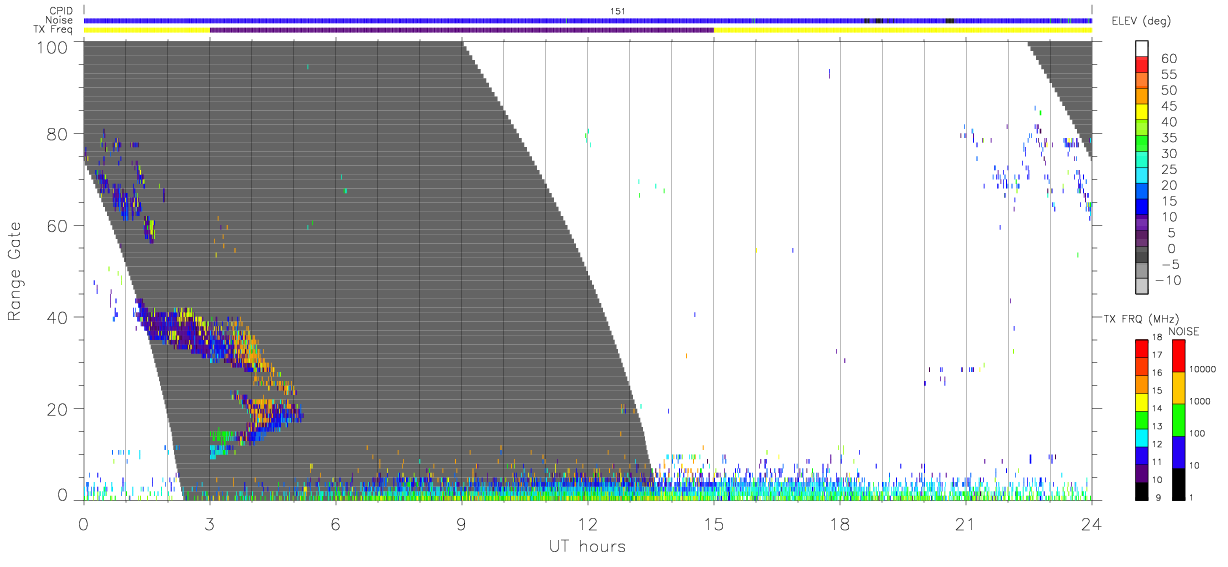Image resolution: width=1228 pixels, height=567 pixels.
Task: Pick the blue segment of the NOISE colorbar
Action: tap(1177, 451)
